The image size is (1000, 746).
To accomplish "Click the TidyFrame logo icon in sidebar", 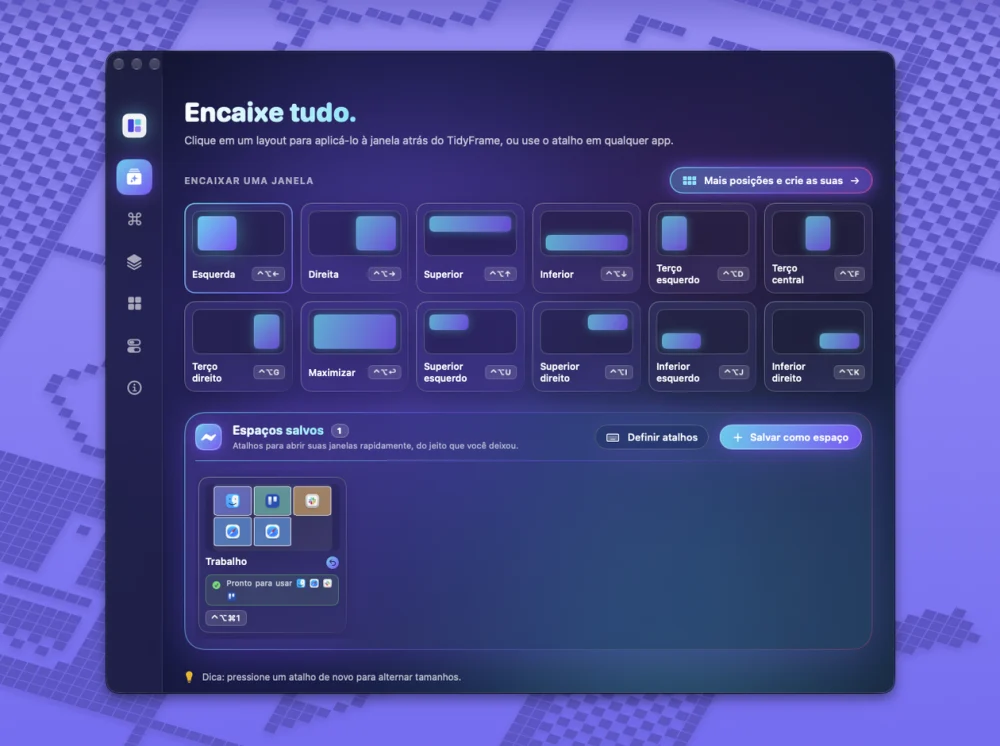I will 134,126.
